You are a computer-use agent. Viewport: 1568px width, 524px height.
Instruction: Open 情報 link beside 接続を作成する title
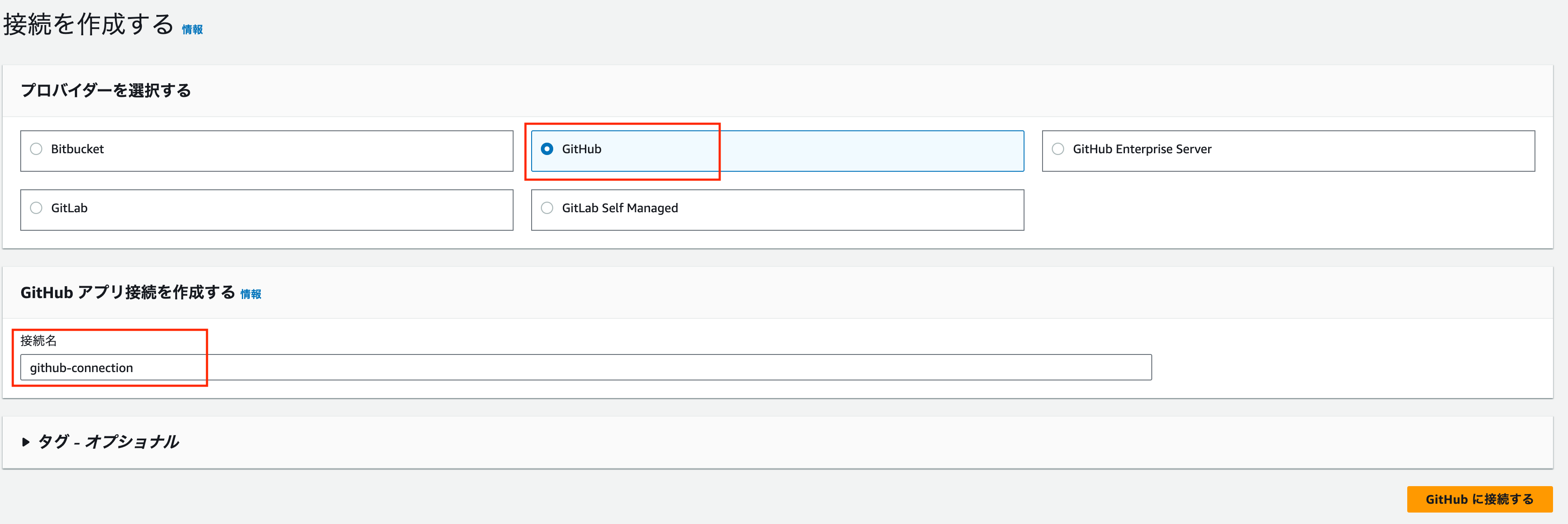(192, 30)
